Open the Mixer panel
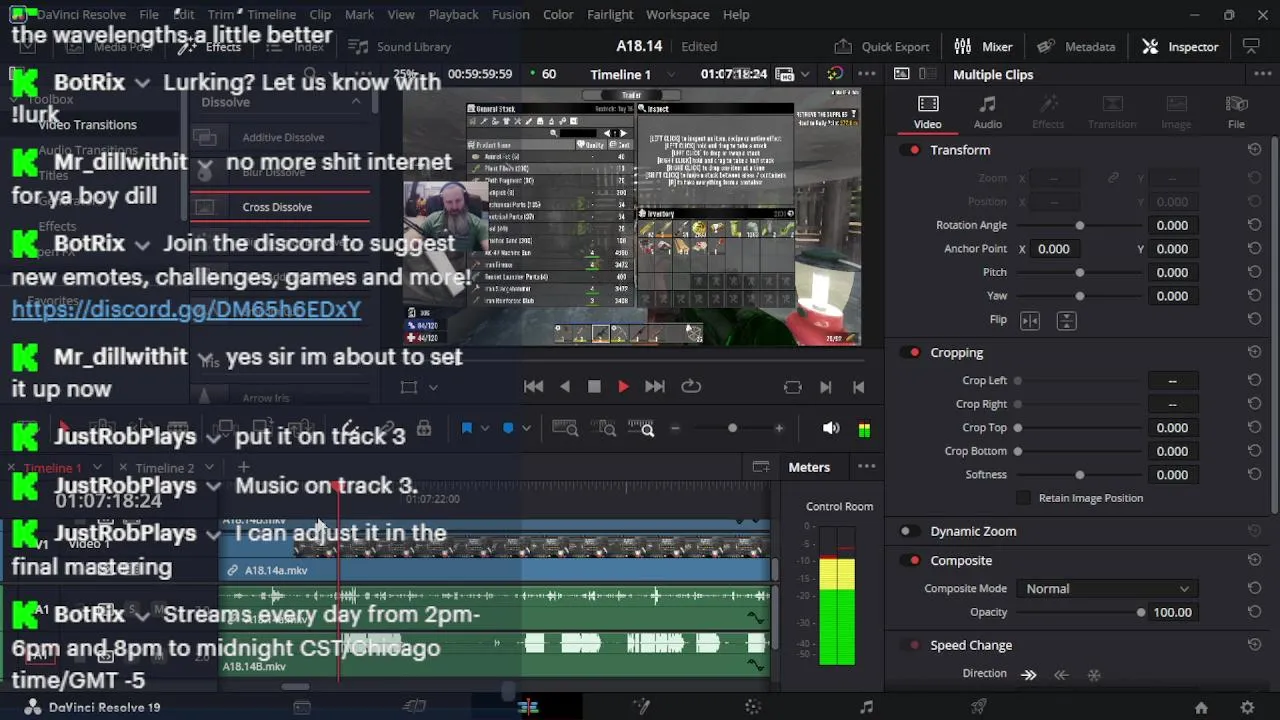1280x720 pixels. [983, 46]
